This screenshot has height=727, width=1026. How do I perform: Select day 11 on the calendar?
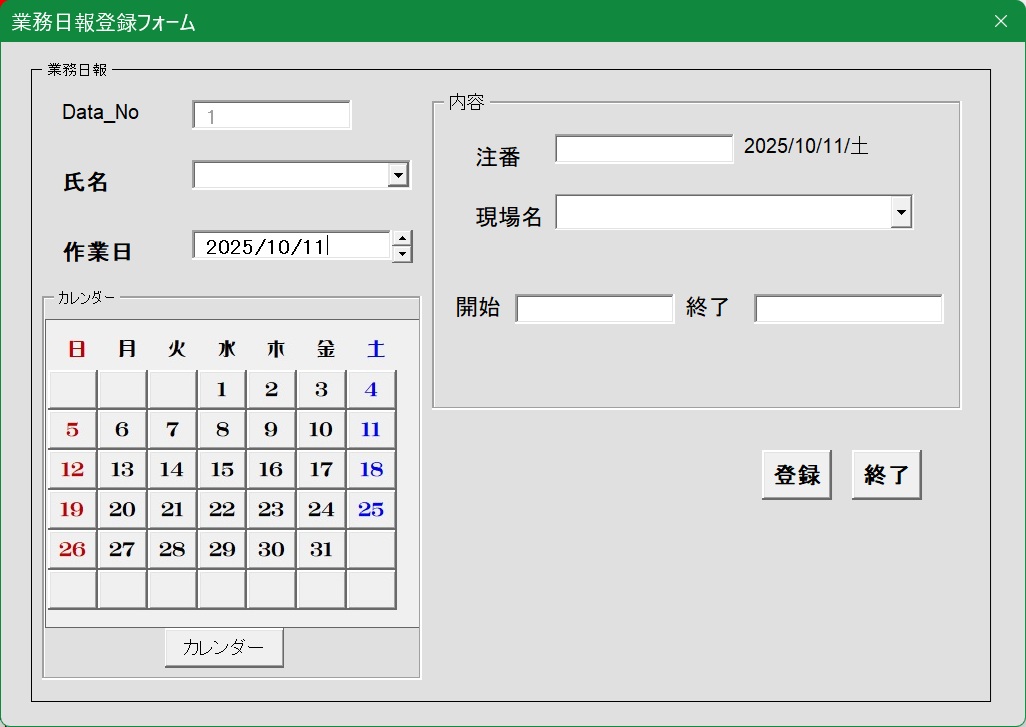click(x=371, y=430)
